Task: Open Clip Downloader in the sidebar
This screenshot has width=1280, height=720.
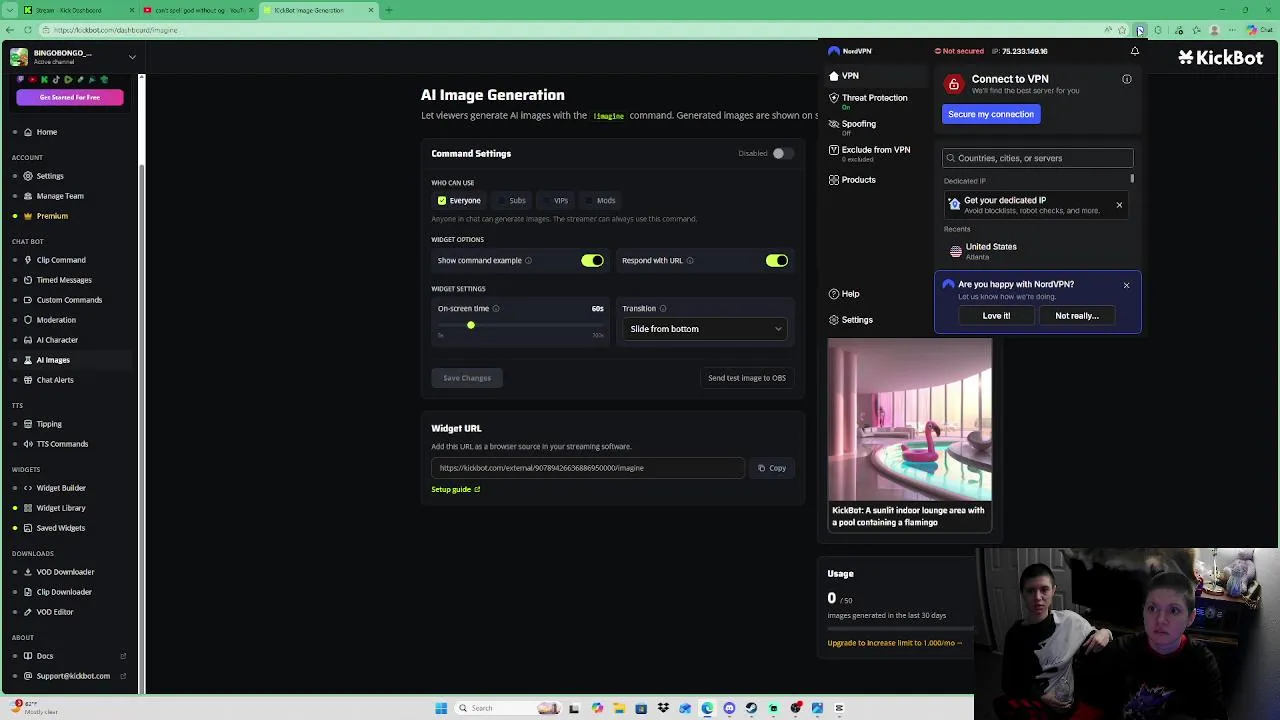Action: point(64,592)
